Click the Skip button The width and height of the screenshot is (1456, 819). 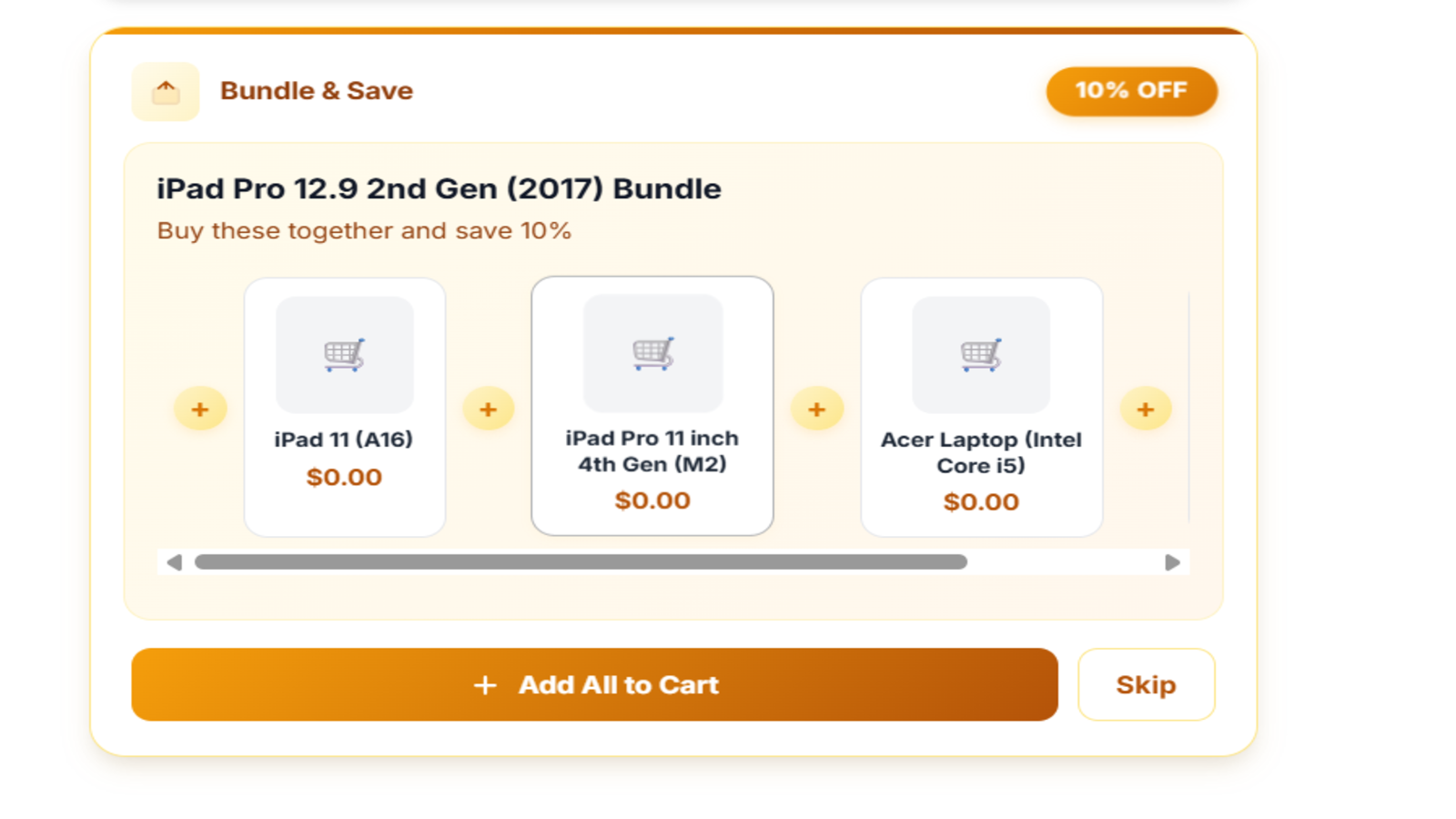point(1146,684)
